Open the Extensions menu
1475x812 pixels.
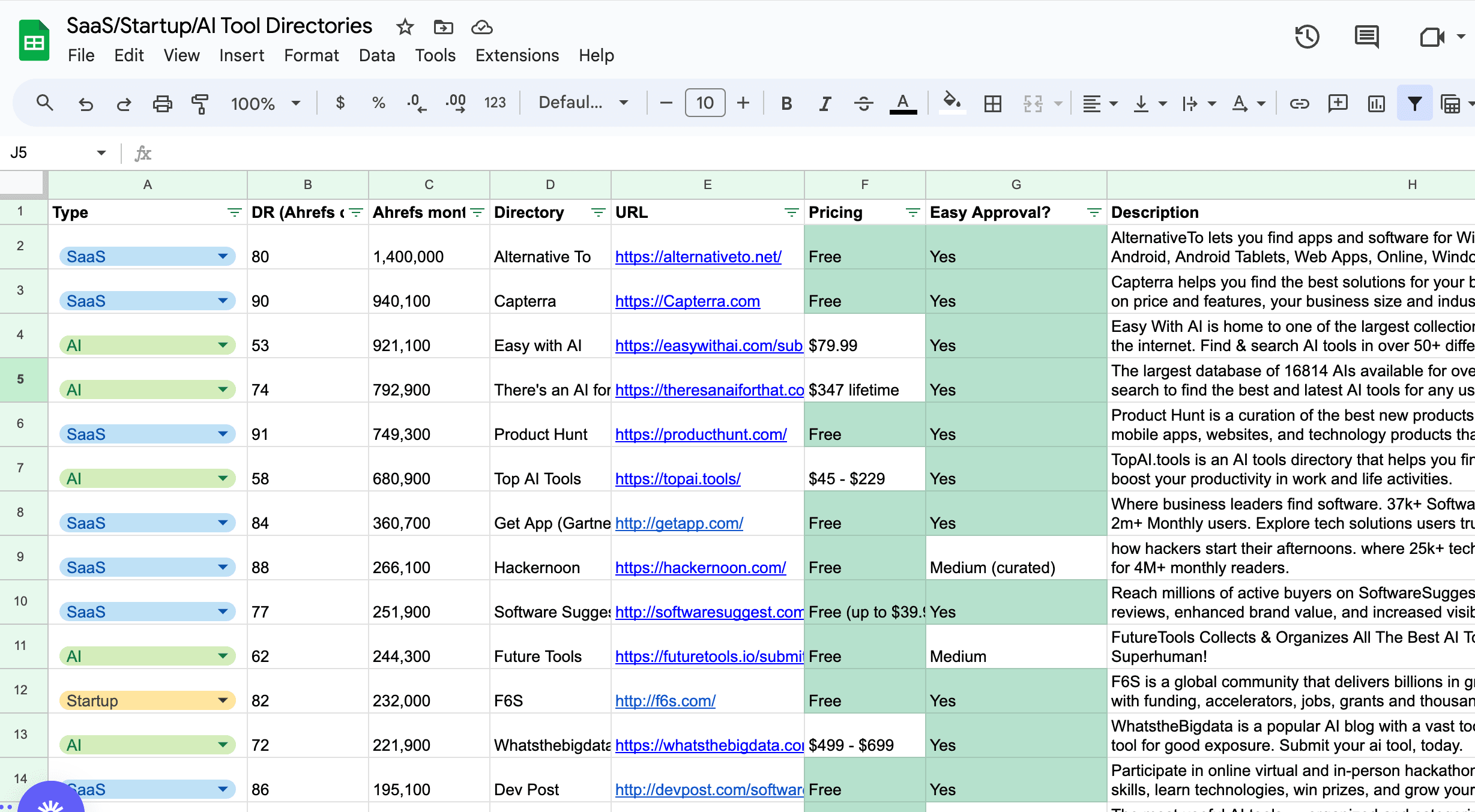(x=517, y=55)
